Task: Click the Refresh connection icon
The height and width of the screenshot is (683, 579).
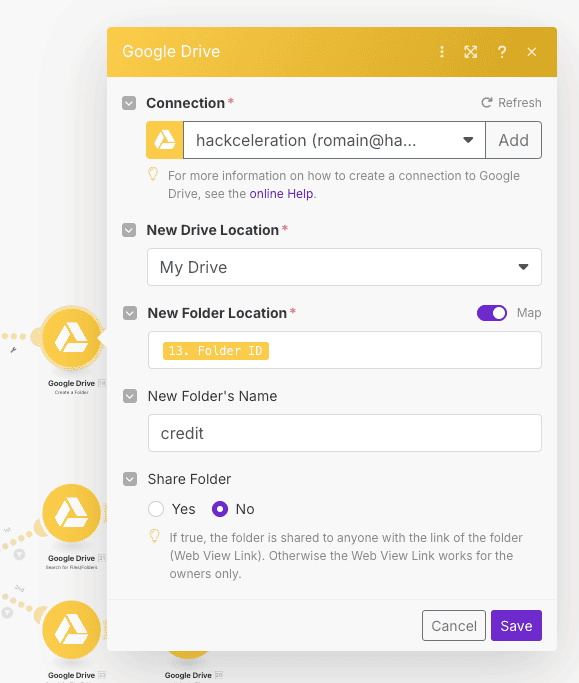Action: coord(486,103)
